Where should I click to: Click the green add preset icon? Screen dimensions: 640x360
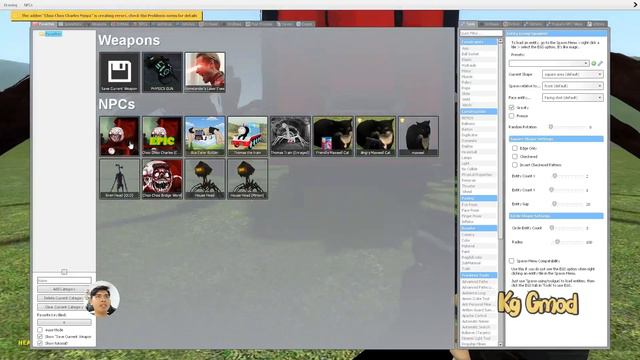pyautogui.click(x=594, y=63)
